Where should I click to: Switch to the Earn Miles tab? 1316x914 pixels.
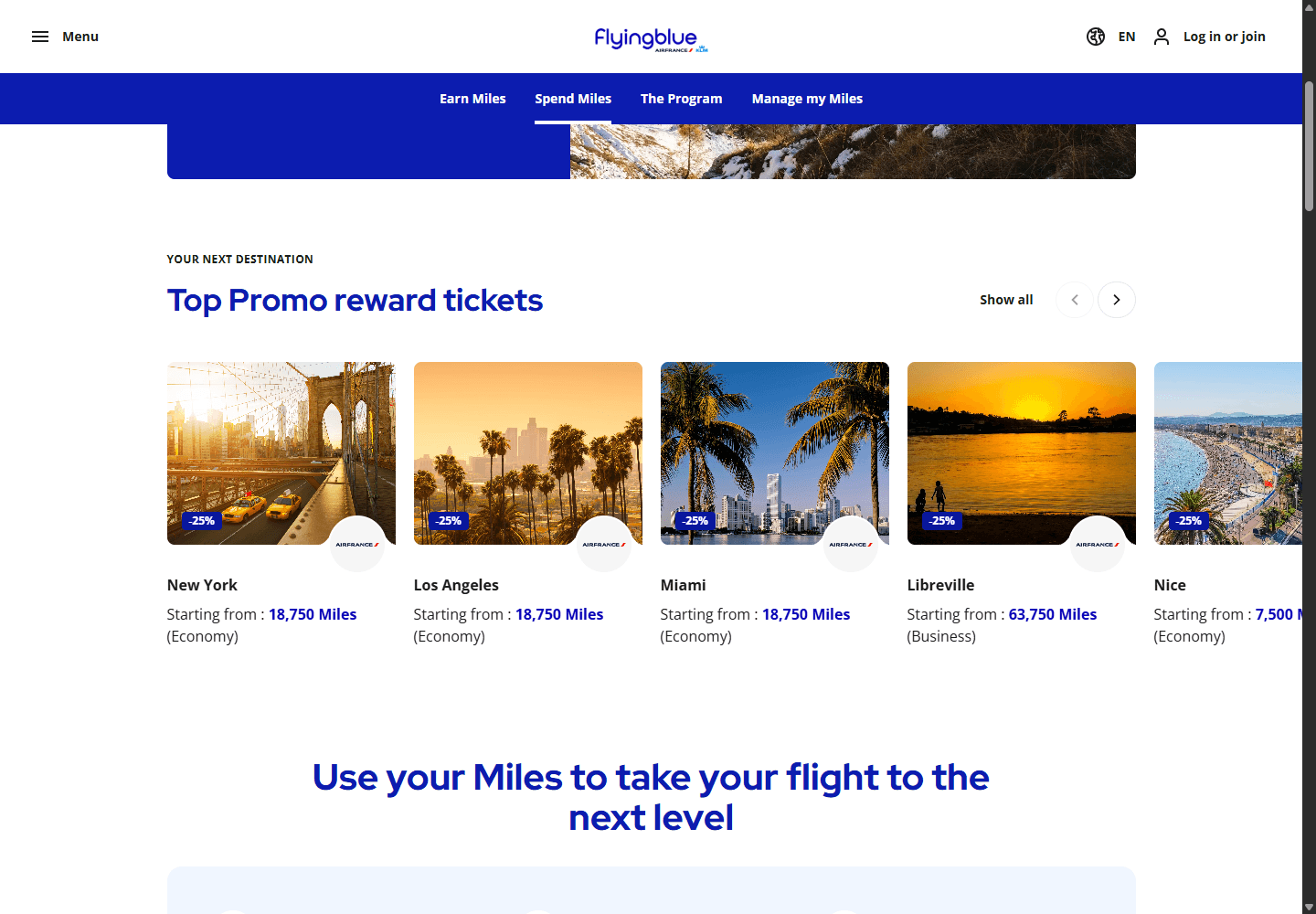tap(472, 99)
